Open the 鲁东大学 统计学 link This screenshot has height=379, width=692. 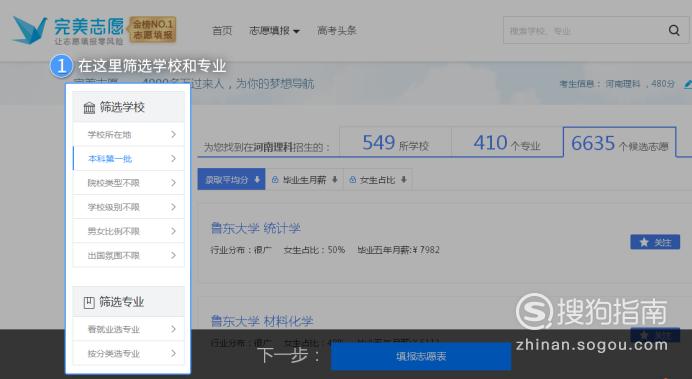[x=256, y=228]
